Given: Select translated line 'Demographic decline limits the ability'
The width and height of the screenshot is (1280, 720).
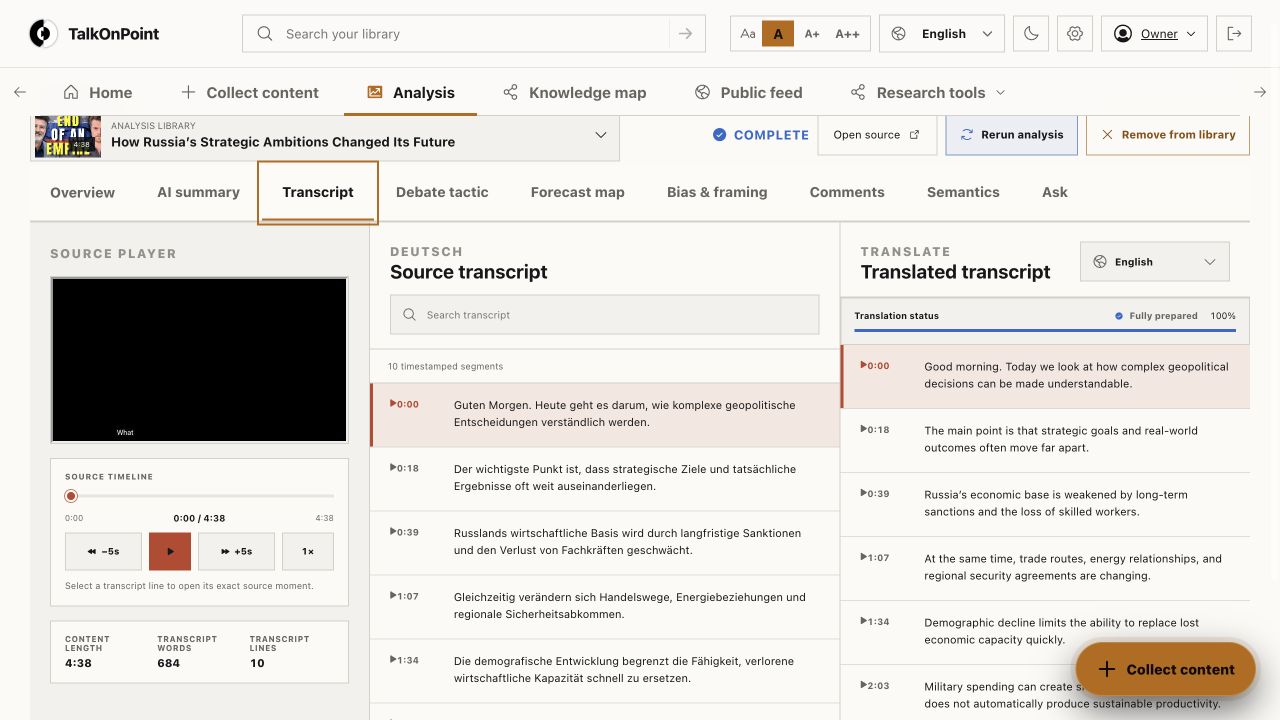Looking at the screenshot, I should tap(1045, 633).
